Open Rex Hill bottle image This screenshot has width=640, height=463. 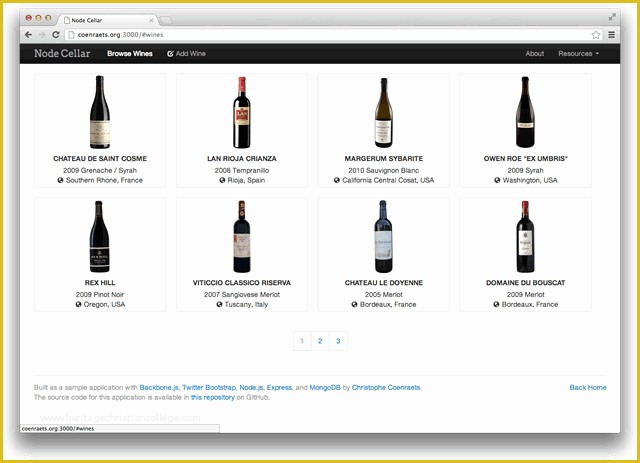point(100,236)
